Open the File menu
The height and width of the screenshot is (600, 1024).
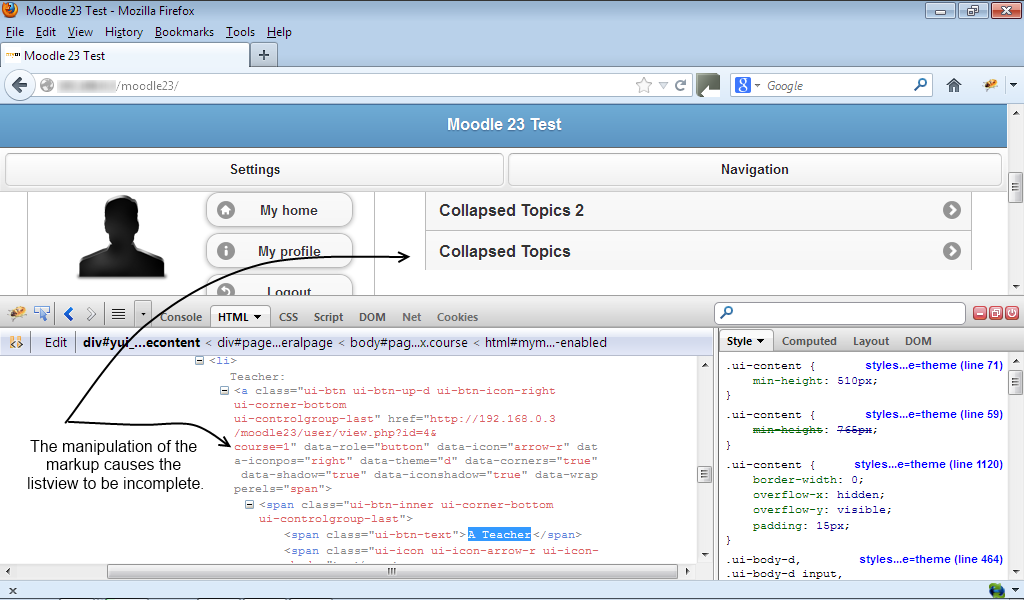(x=14, y=32)
